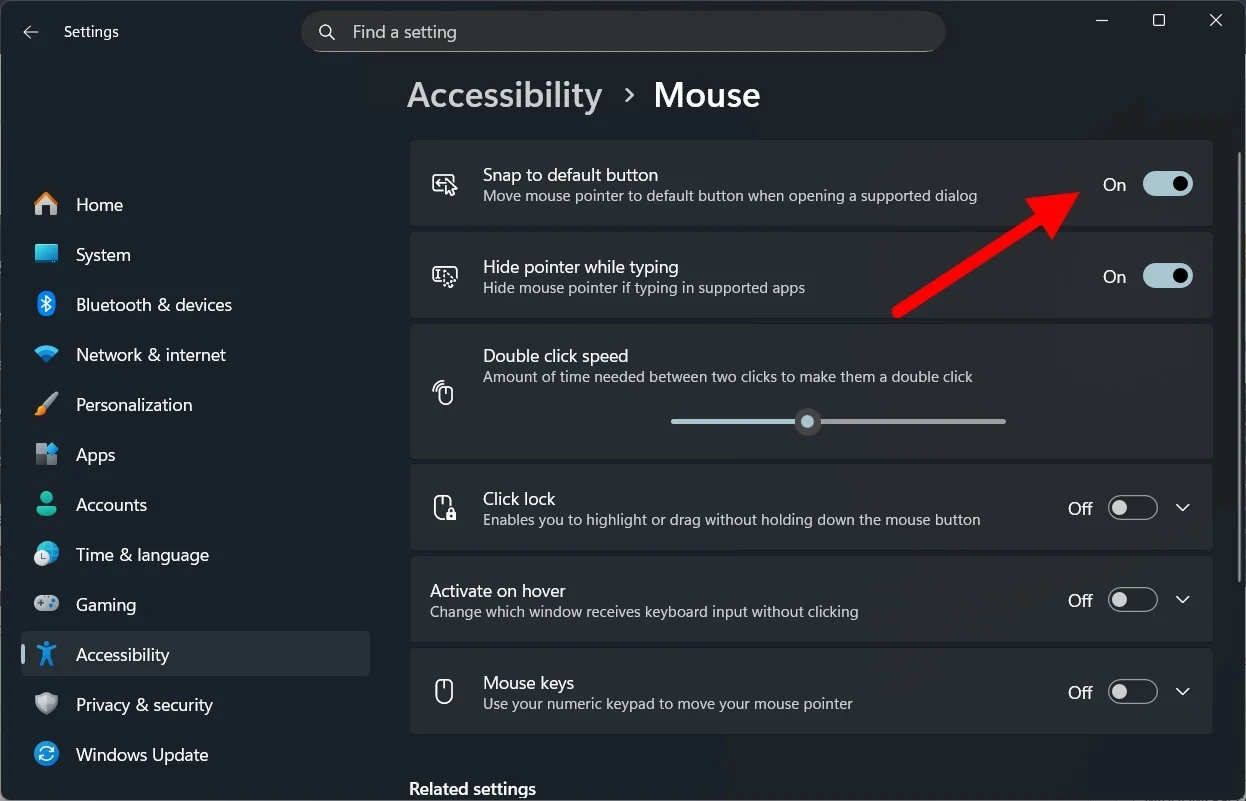1246x801 pixels.
Task: Click the Find a setting search box
Action: tap(623, 31)
